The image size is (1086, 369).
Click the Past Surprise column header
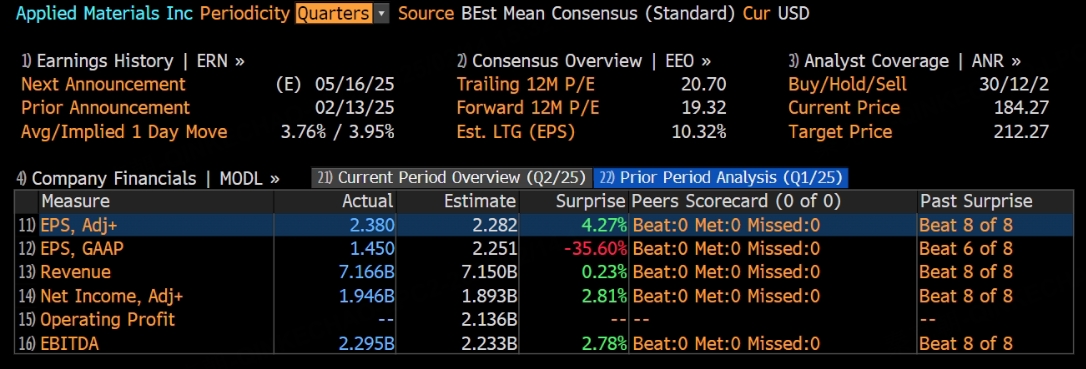coord(976,201)
